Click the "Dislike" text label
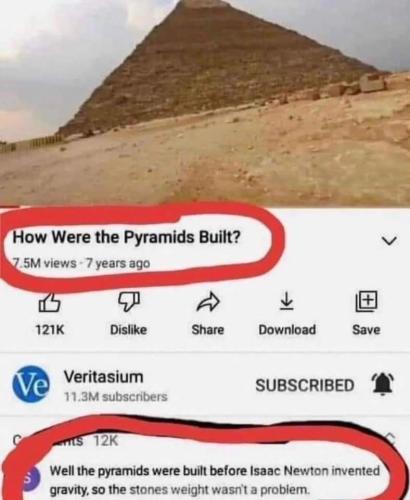410x500 pixels. [x=128, y=330]
